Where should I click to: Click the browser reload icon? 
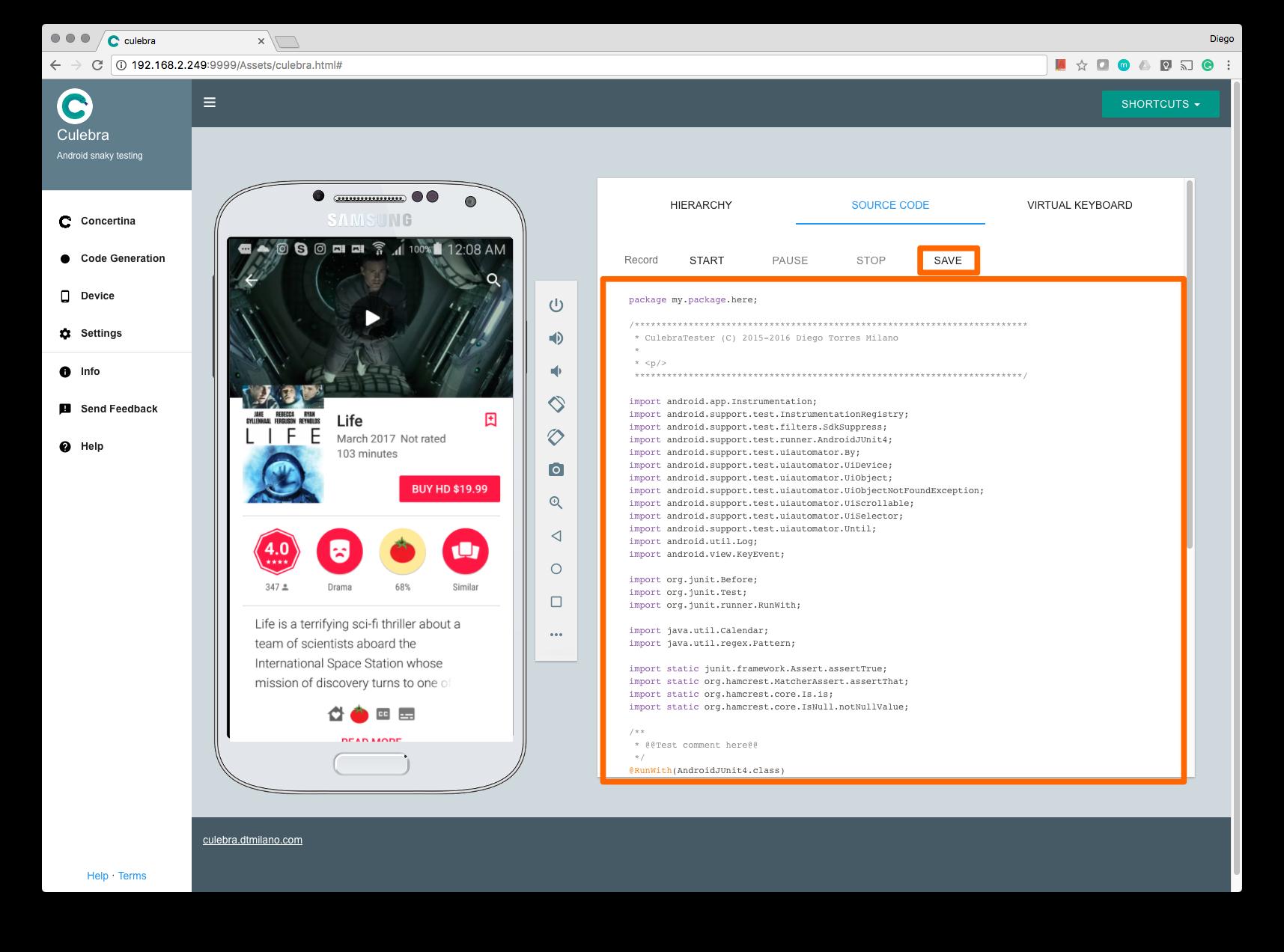click(x=97, y=65)
